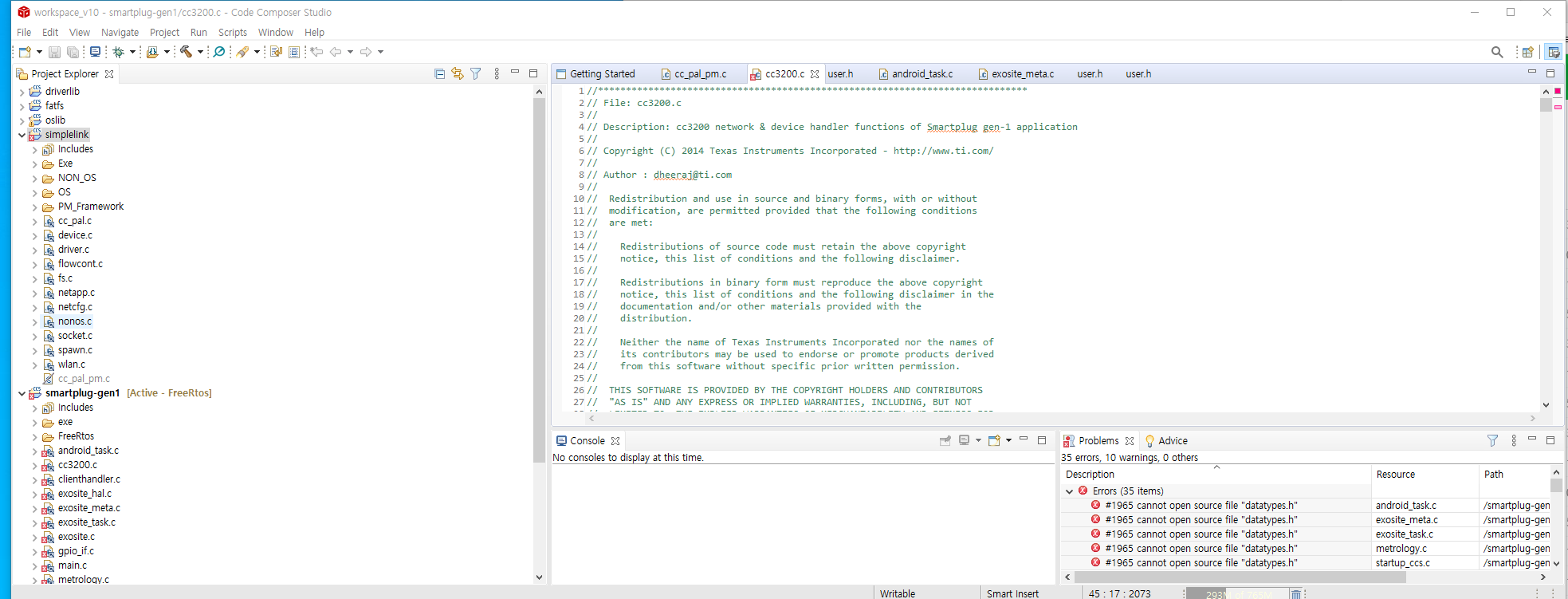The height and width of the screenshot is (599, 1568).
Task: Click the Toggle Block Selection toolbar icon
Action: pos(294,52)
